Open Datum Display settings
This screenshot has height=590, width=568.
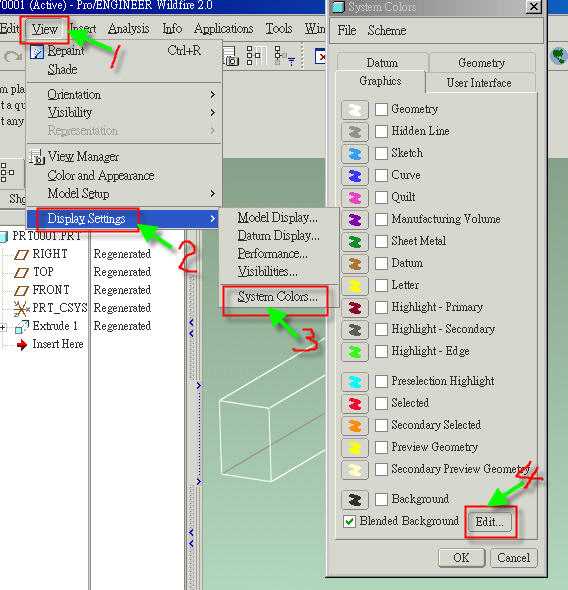pos(278,236)
